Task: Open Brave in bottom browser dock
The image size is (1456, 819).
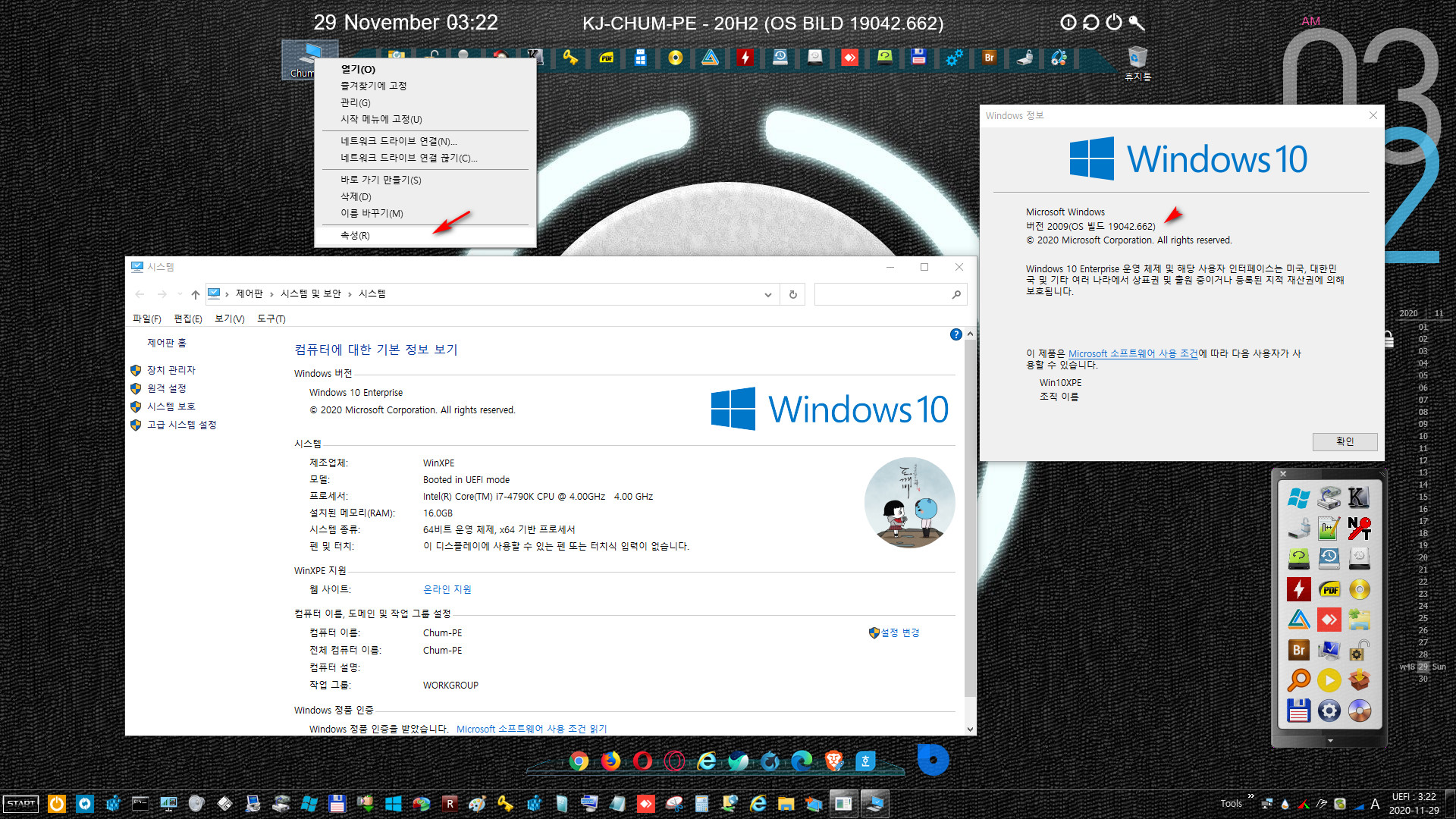Action: [x=834, y=761]
